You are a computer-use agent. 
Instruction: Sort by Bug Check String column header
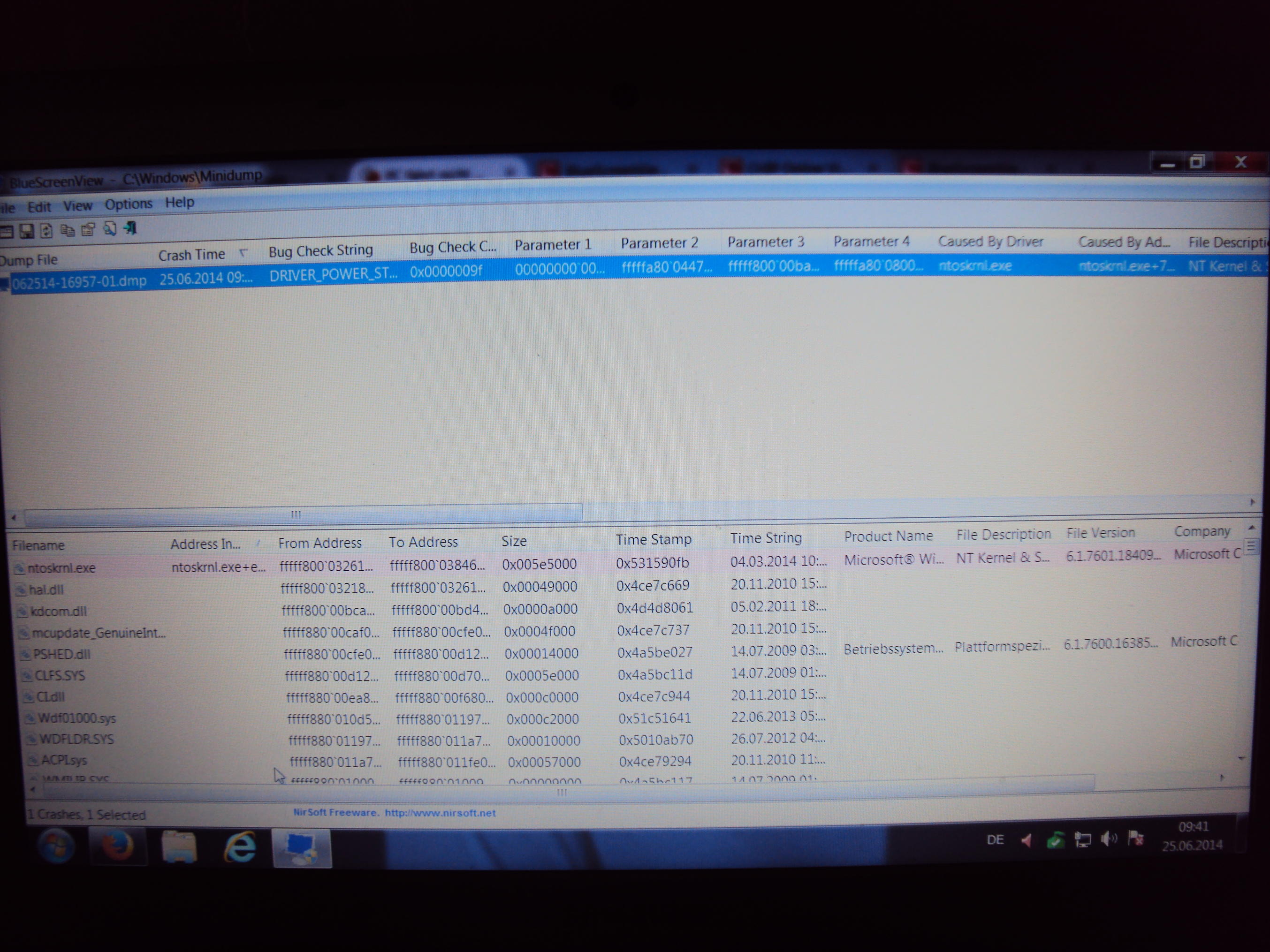320,251
